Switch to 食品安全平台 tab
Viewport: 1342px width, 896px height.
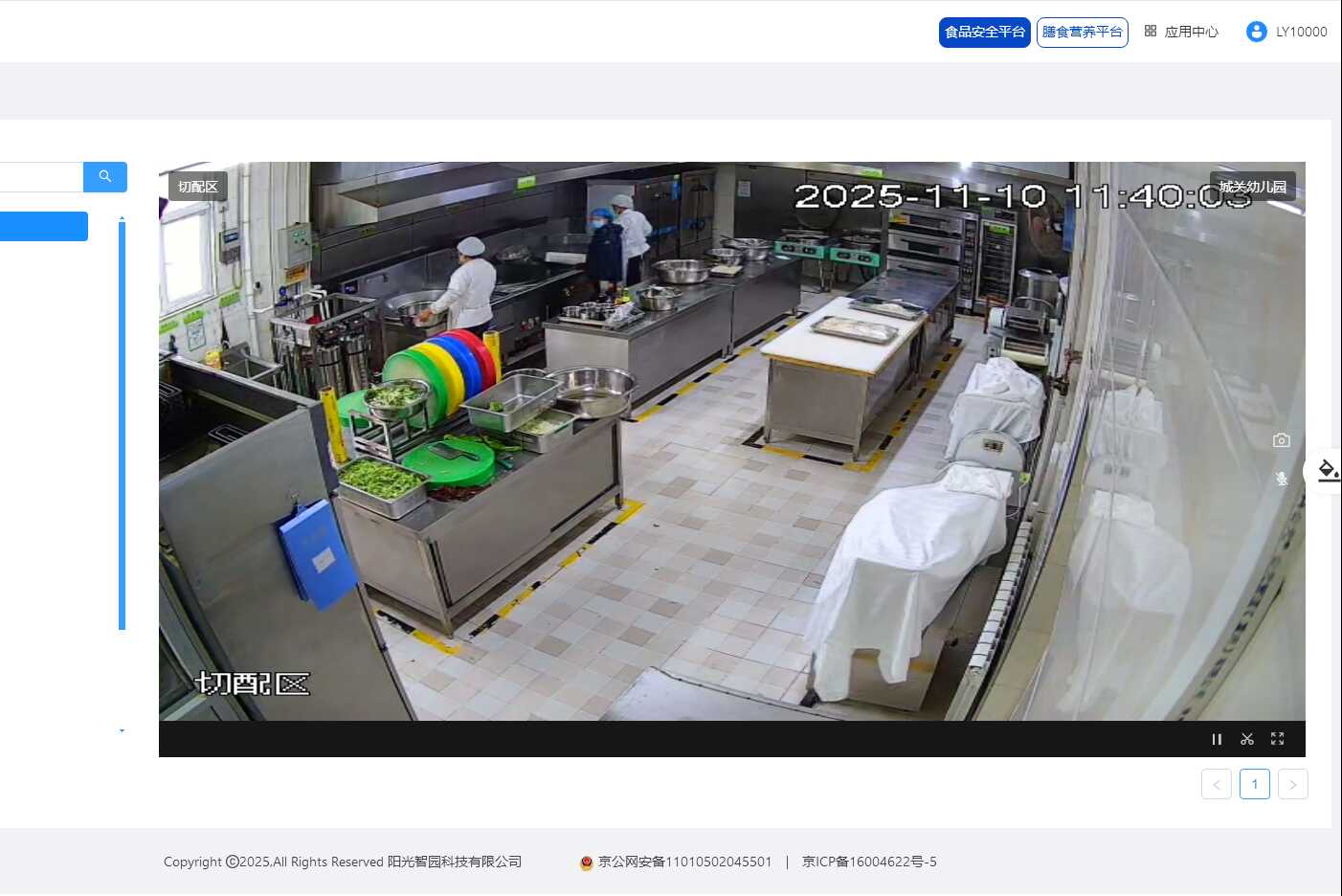984,32
